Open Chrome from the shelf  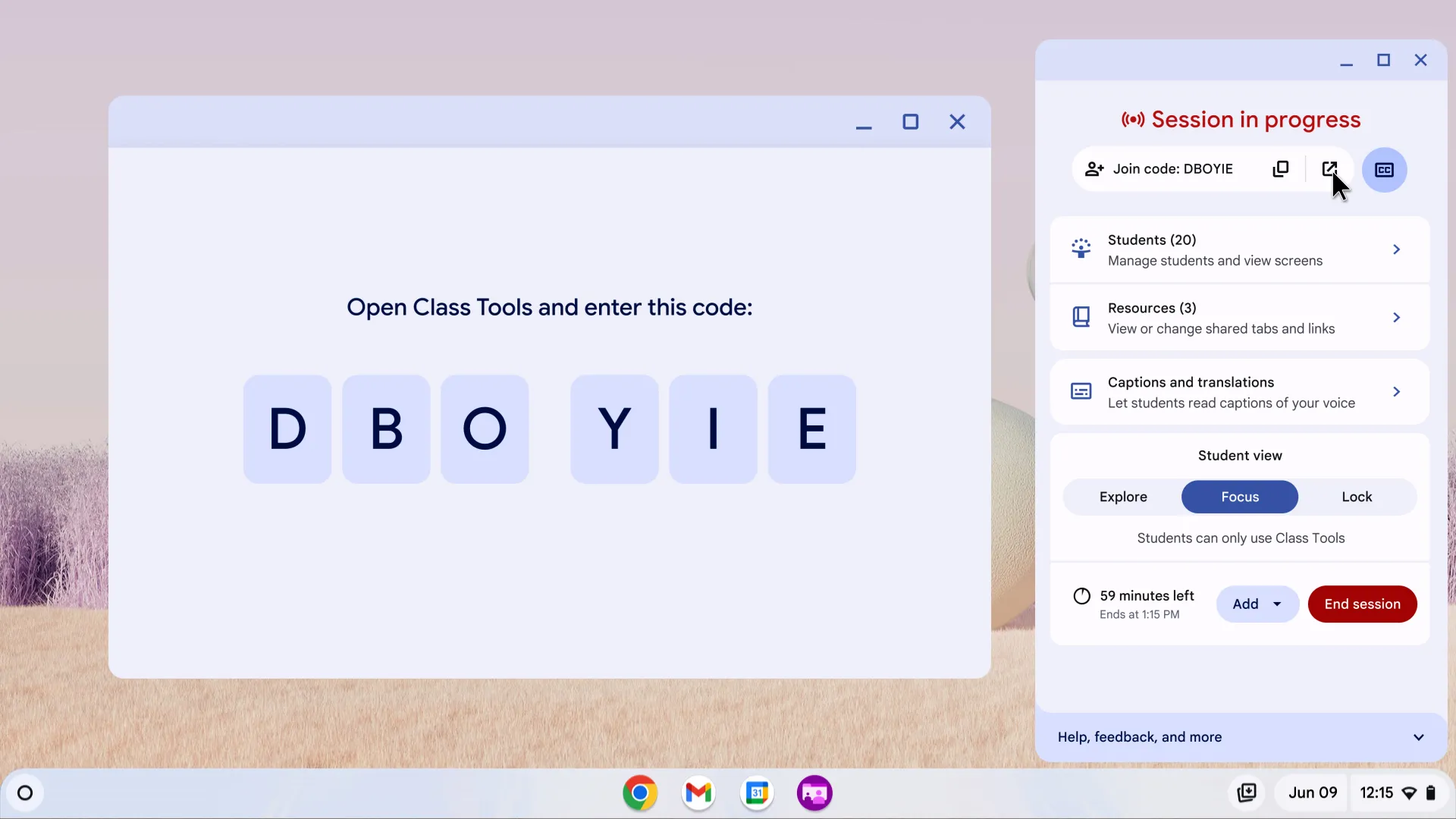tap(640, 792)
